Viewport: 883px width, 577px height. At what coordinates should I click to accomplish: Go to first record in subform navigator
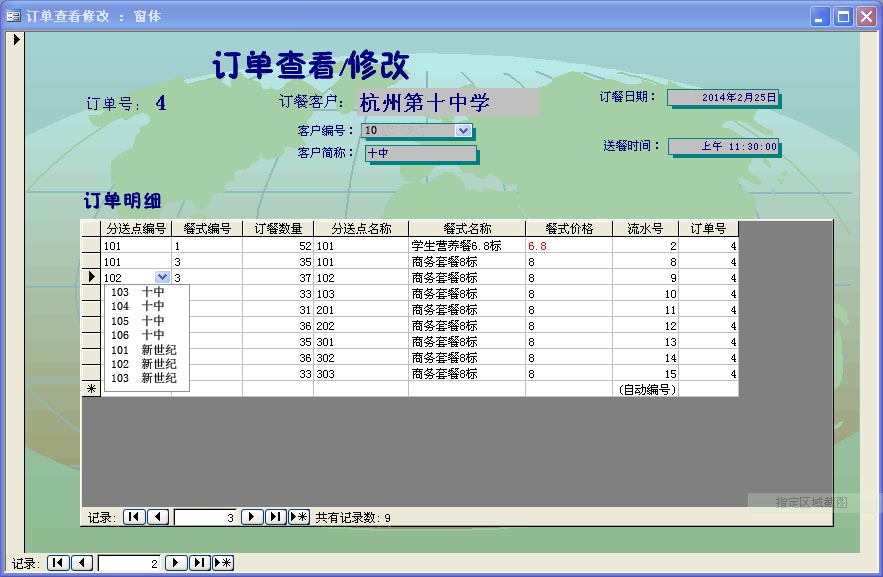(x=134, y=517)
